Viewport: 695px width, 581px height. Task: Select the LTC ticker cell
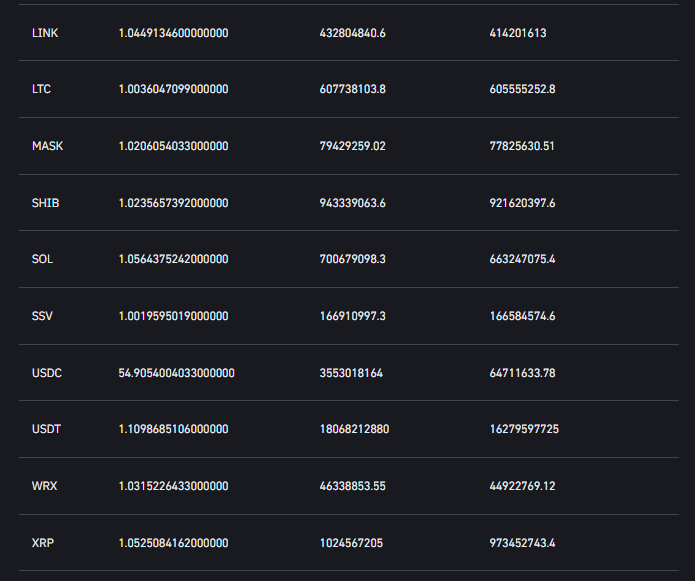[x=41, y=89]
